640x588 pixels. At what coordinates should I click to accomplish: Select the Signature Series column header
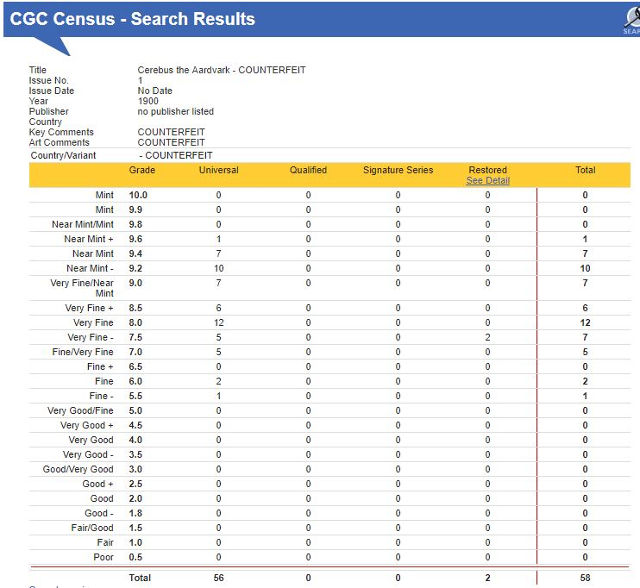coord(398,170)
